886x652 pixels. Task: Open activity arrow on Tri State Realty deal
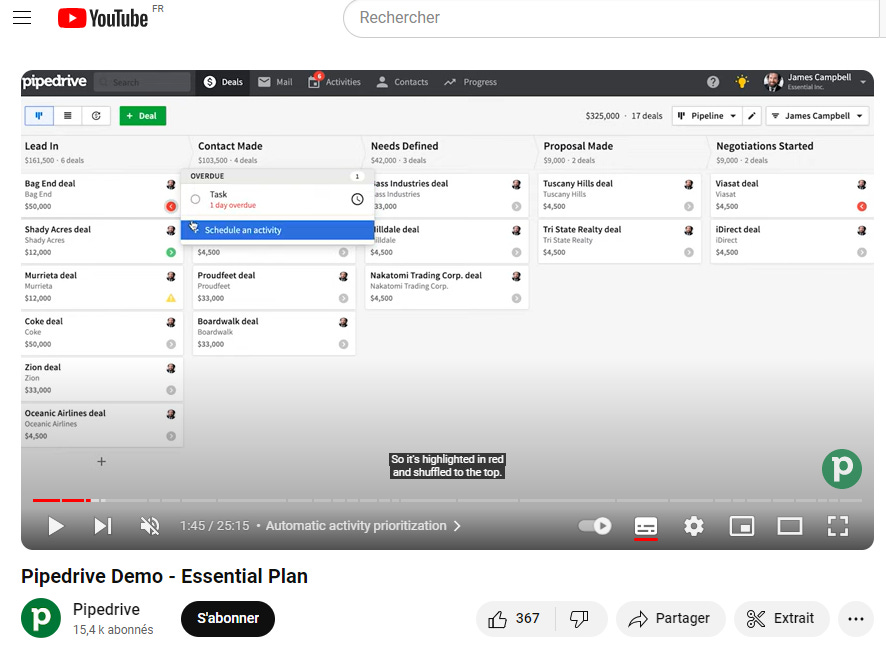[689, 252]
